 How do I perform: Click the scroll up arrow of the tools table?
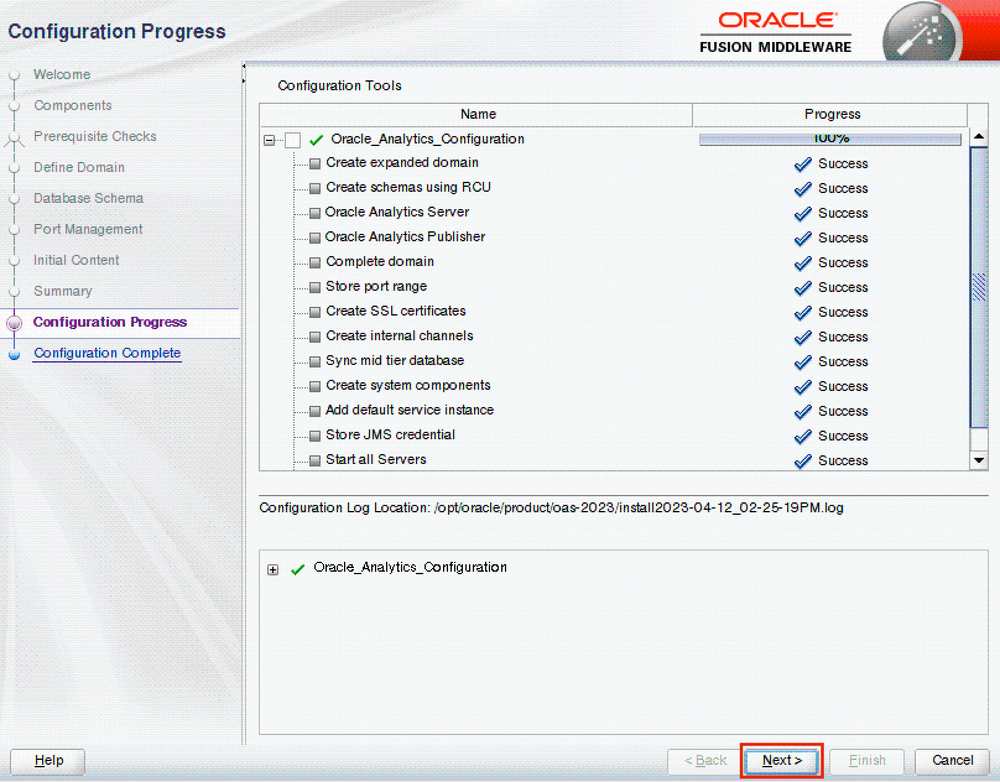pos(978,136)
